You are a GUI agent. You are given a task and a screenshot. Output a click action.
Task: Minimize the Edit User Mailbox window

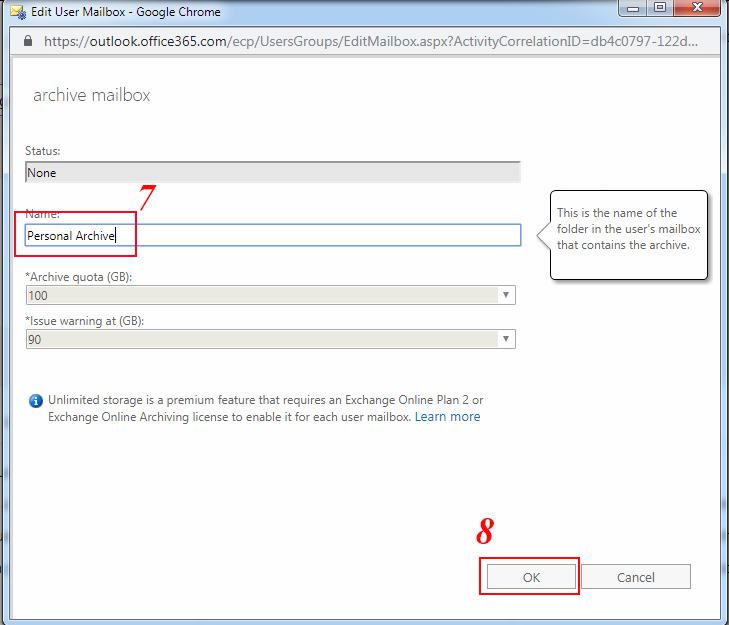click(633, 8)
